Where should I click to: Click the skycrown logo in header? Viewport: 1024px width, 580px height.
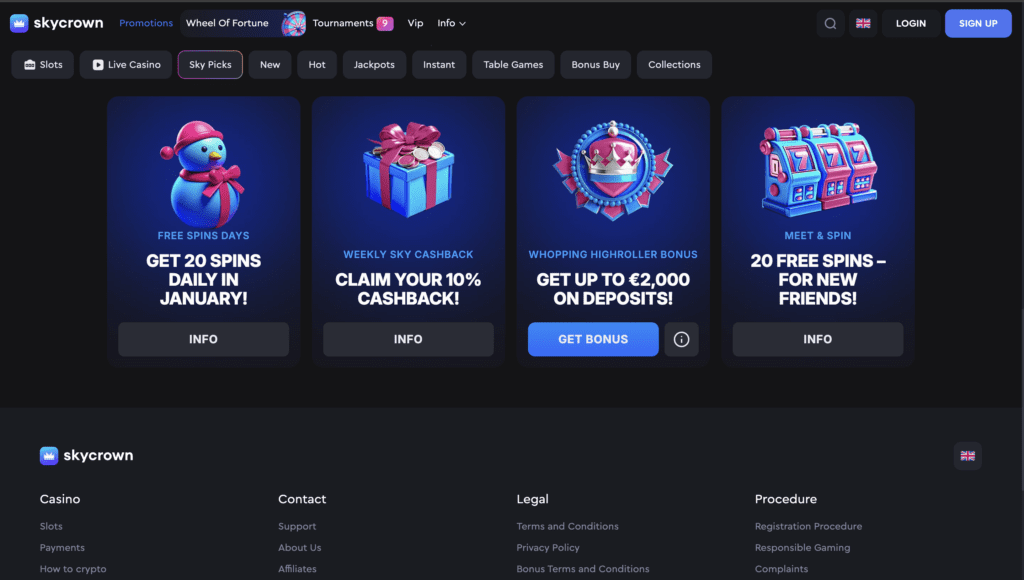click(57, 23)
